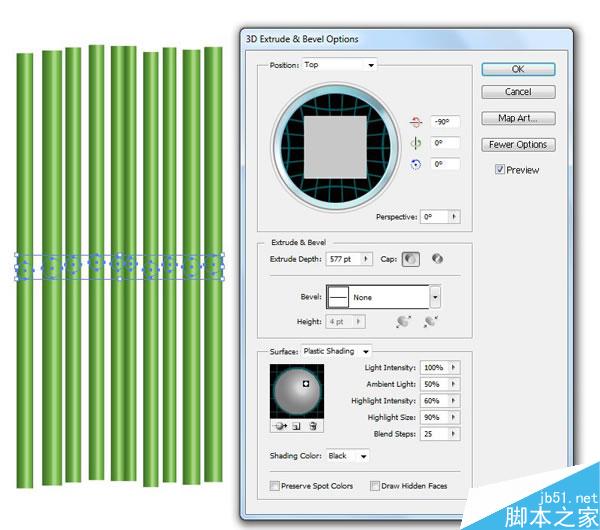
Task: Click the lighting sphere preview
Action: (x=297, y=391)
